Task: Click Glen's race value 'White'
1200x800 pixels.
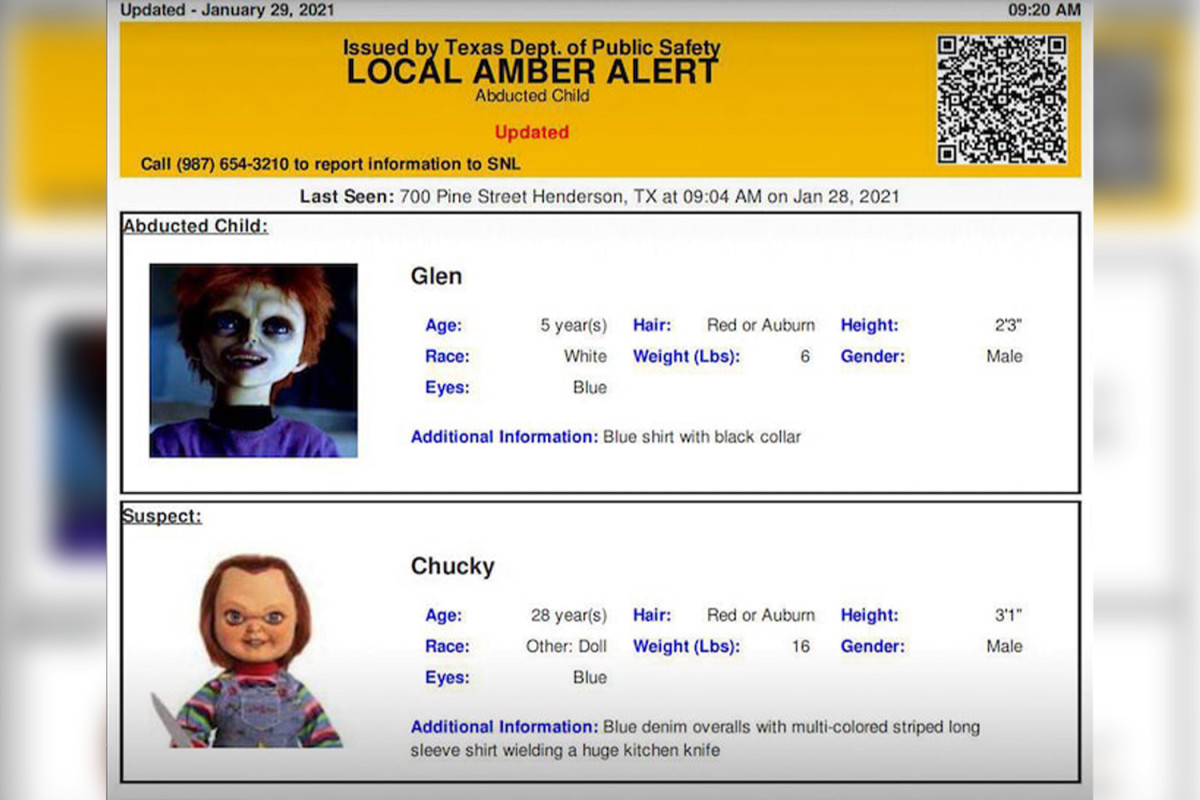Action: (585, 356)
